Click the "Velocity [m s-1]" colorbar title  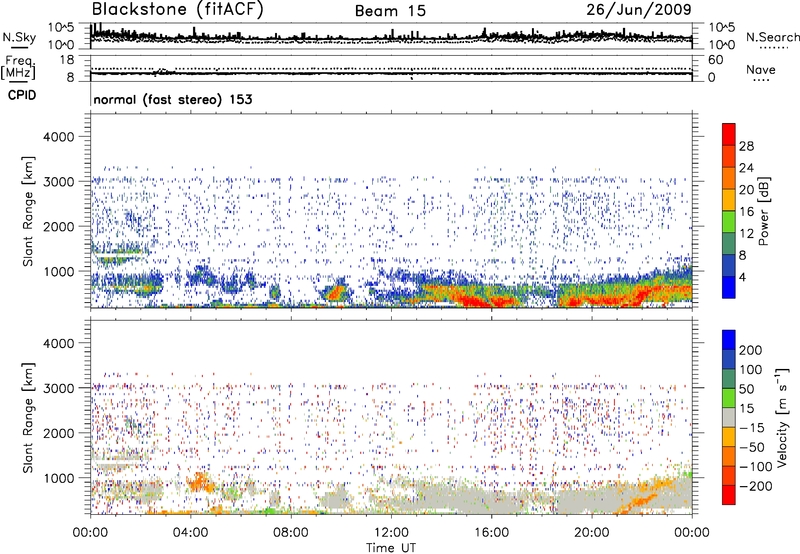(x=783, y=417)
